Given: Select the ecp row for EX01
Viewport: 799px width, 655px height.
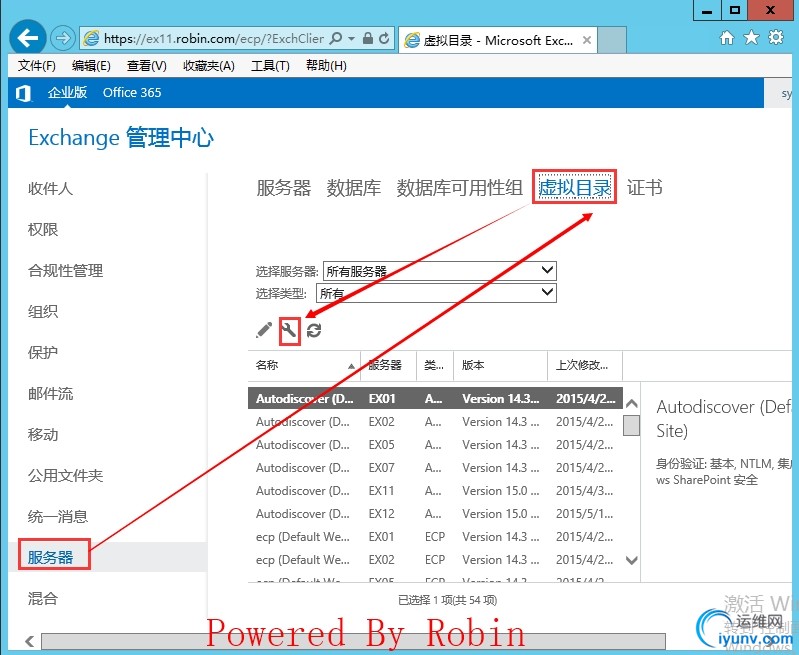Looking at the screenshot, I should [435, 537].
